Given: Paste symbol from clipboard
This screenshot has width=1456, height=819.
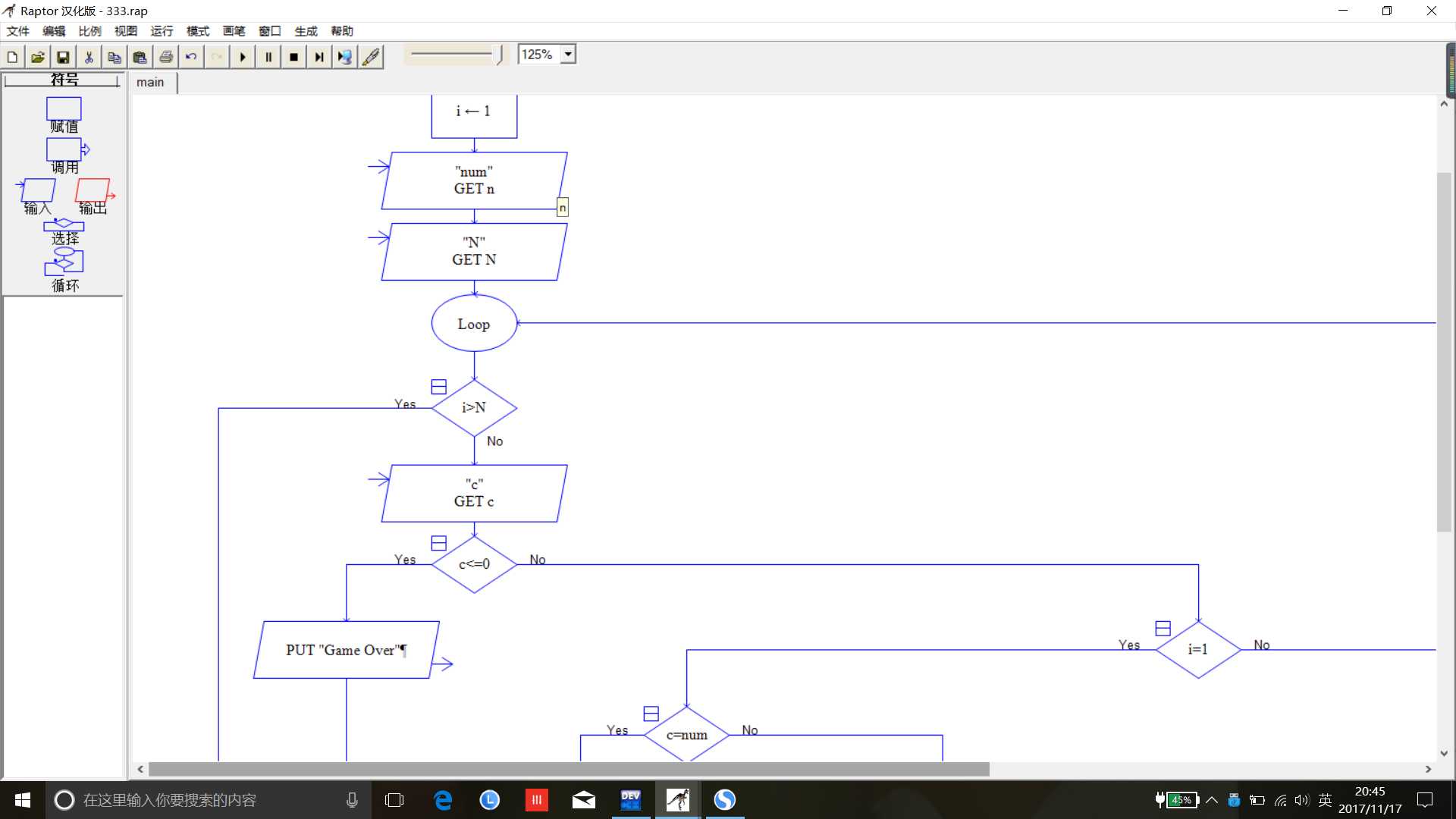Looking at the screenshot, I should pos(140,57).
